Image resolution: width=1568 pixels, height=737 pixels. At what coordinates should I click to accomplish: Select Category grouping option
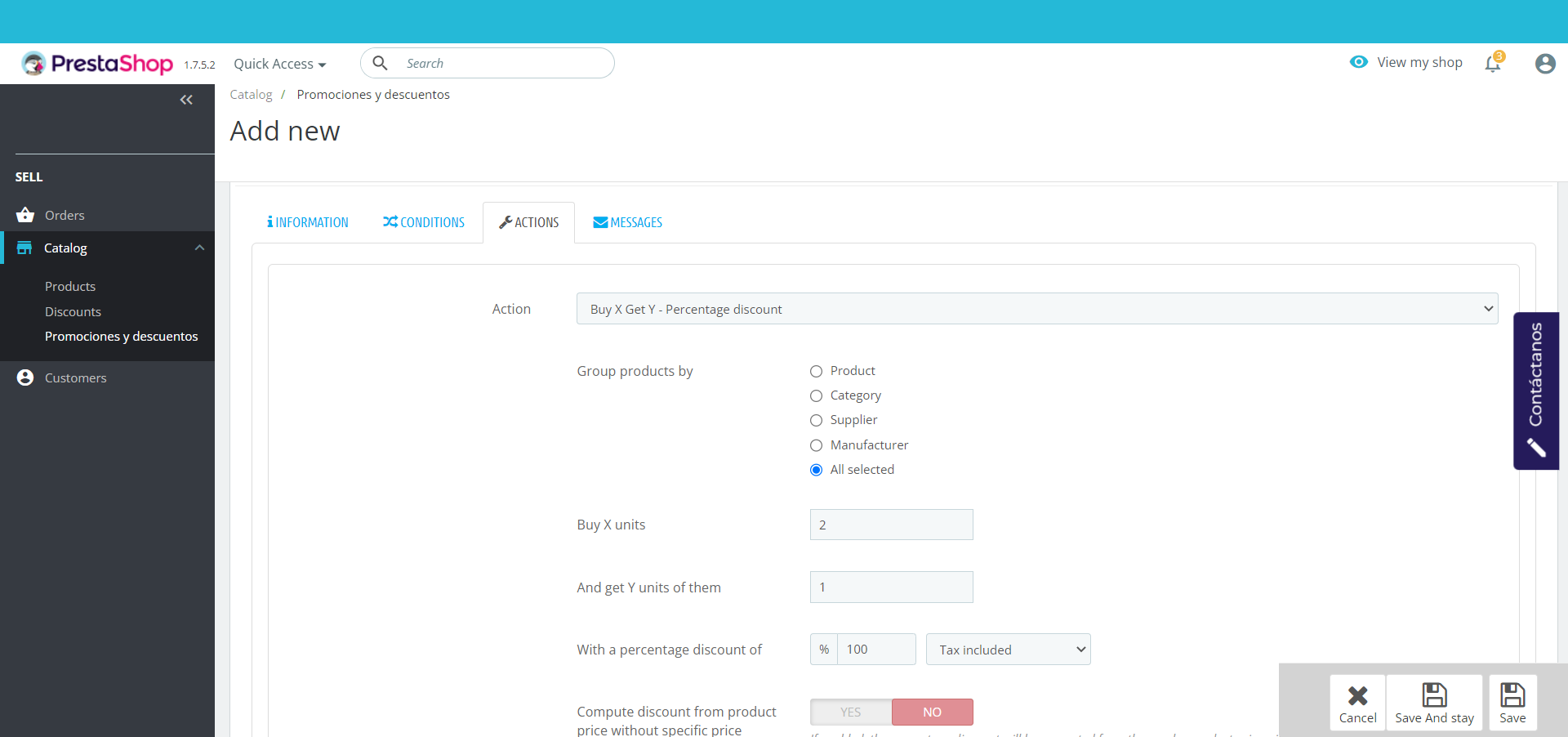point(816,395)
